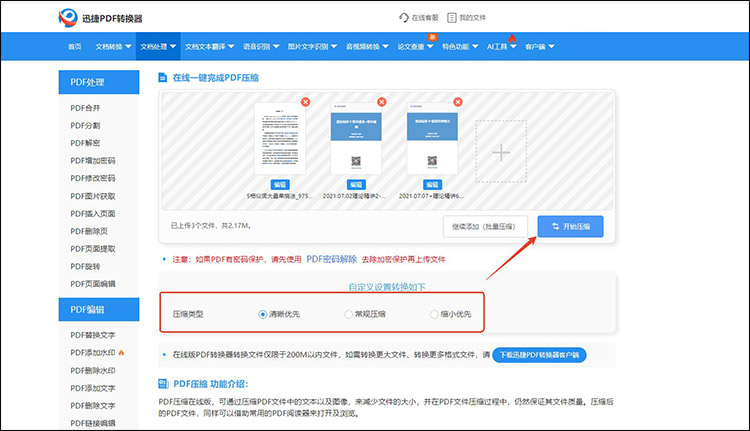Select PDF增加密码 in the sidebar
750x431 pixels.
93,161
